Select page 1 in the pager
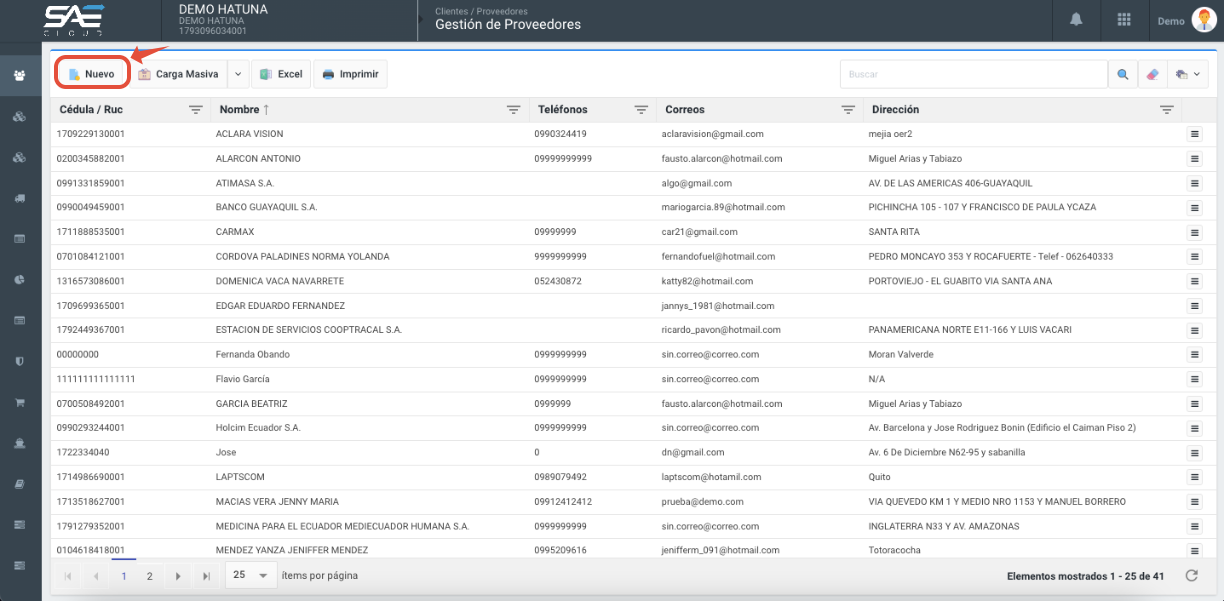The height and width of the screenshot is (601, 1224). (124, 576)
